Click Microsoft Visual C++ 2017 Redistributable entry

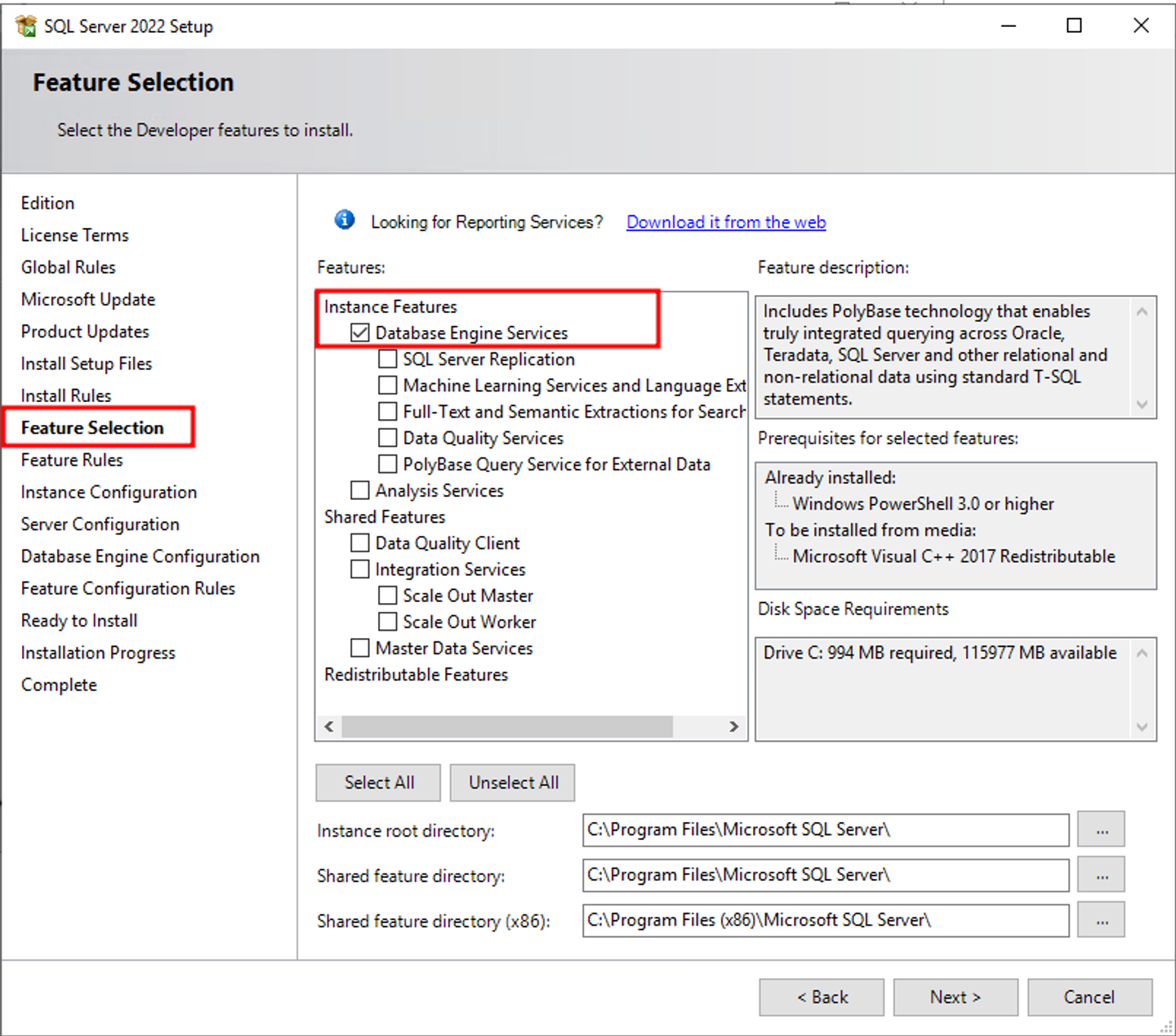954,556
